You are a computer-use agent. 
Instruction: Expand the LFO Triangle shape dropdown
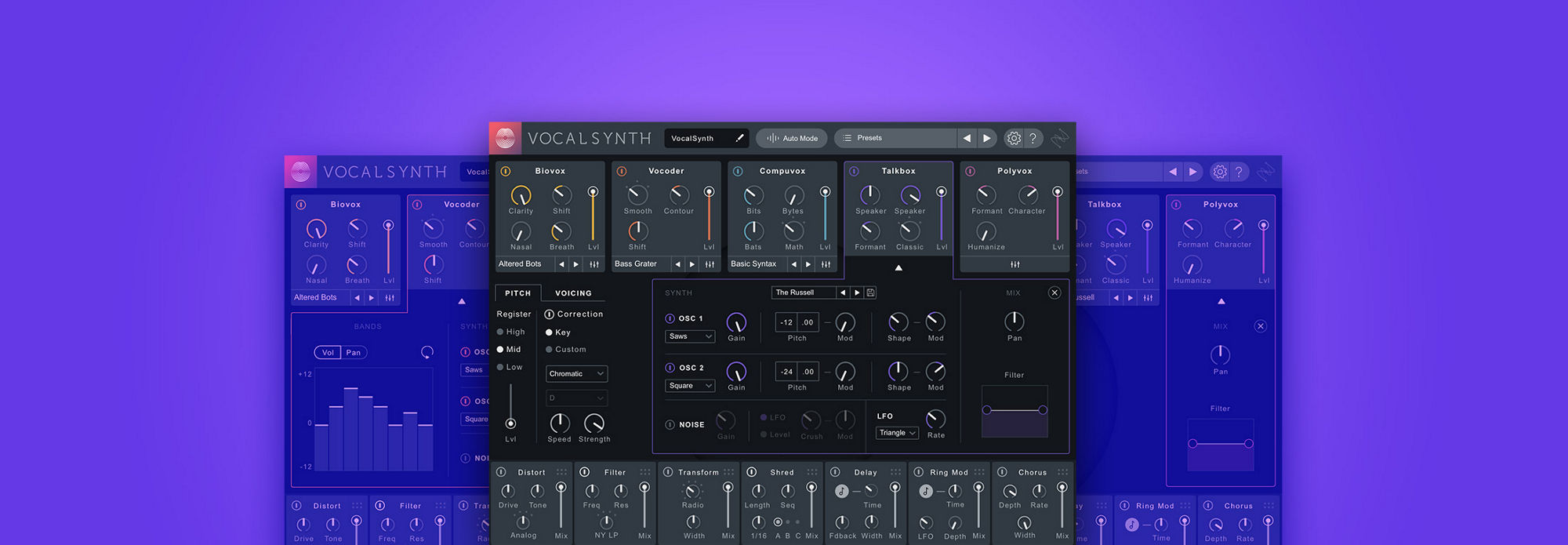point(897,433)
